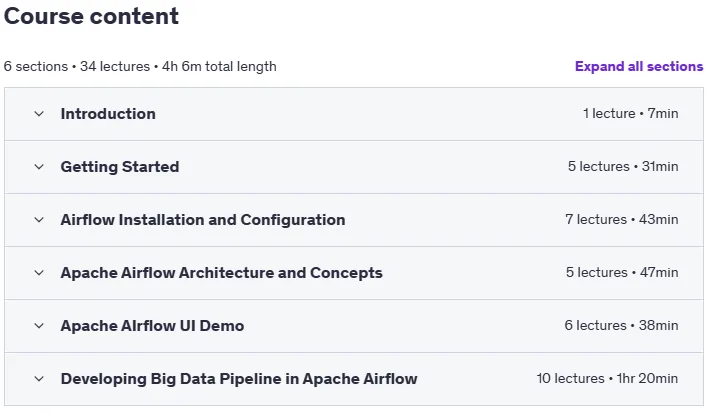Select Apache Airflow Architecture and Concepts title

(221, 273)
